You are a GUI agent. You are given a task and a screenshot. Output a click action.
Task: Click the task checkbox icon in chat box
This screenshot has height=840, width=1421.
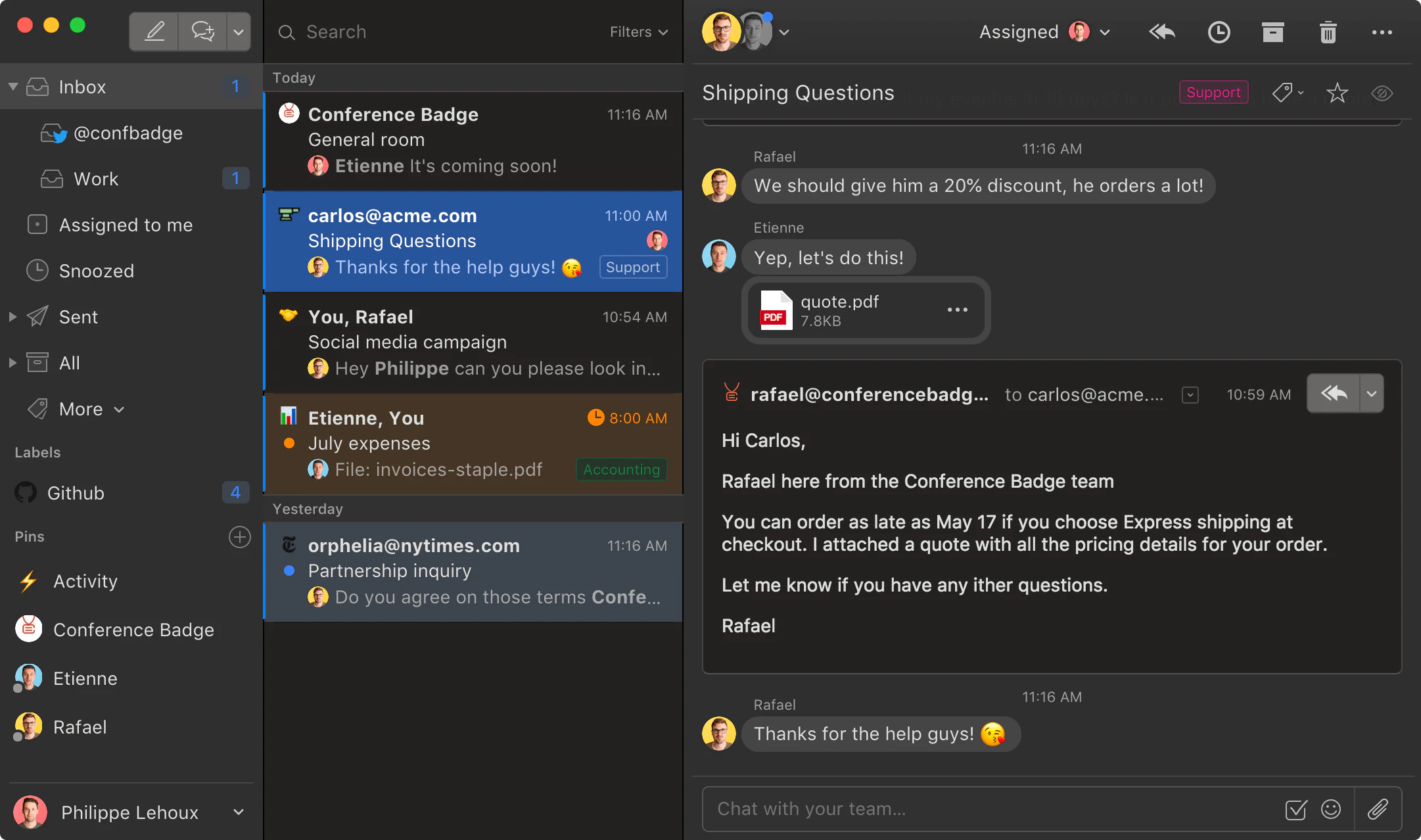pos(1295,808)
